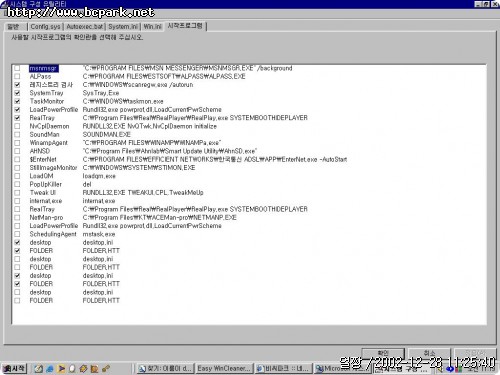Switch to the Autoexec.bat tab
Viewport: 500px width, 375px height.
[x=84, y=27]
